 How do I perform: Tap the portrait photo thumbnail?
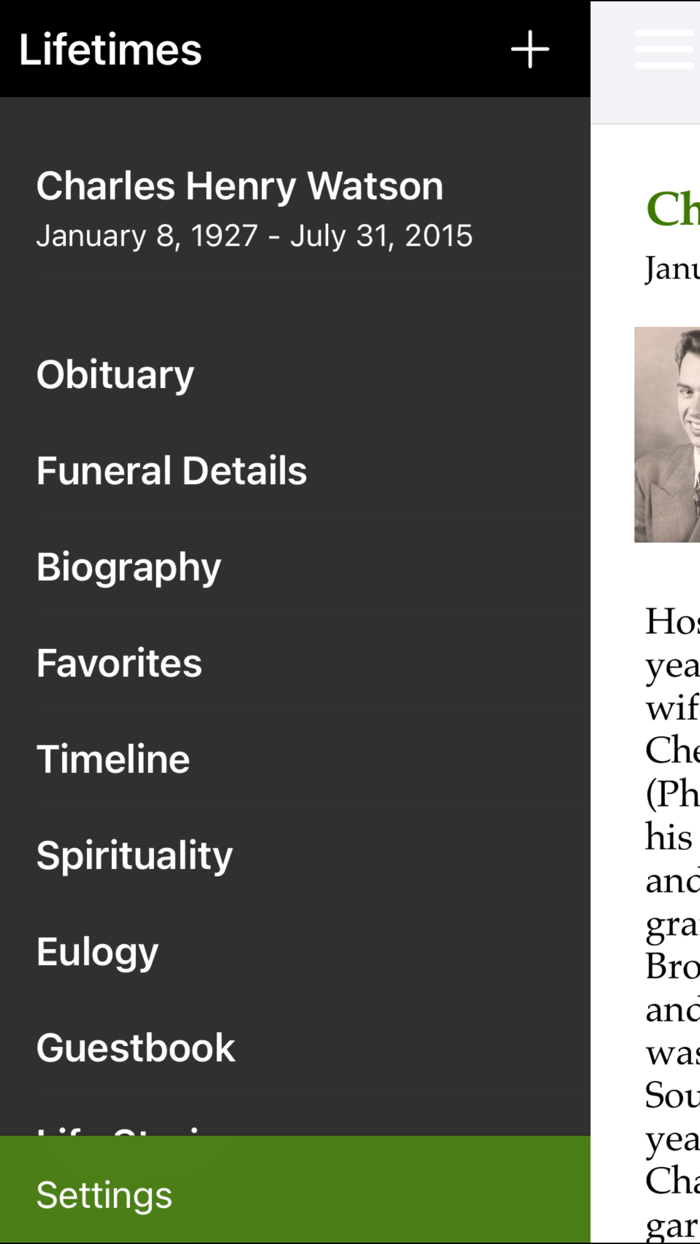point(668,435)
